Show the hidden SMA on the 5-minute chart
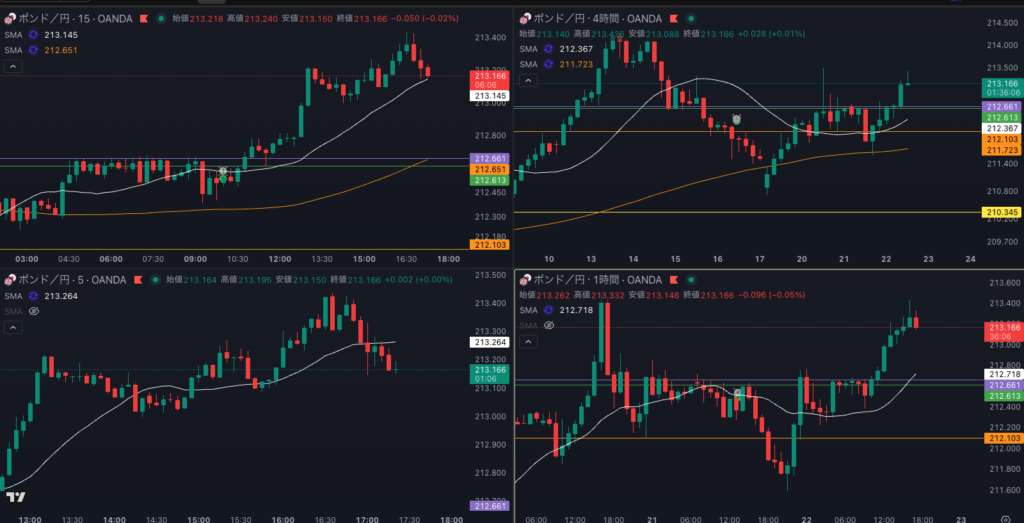The height and width of the screenshot is (523, 1024). 33,311
